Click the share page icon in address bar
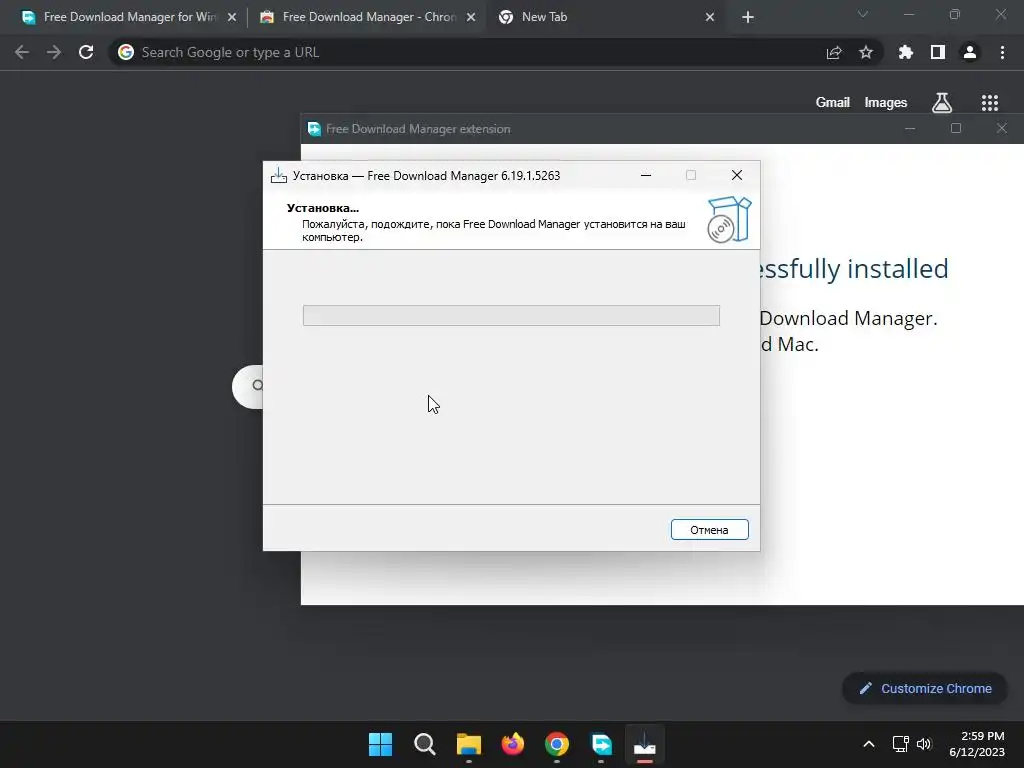This screenshot has width=1024, height=768. click(834, 53)
